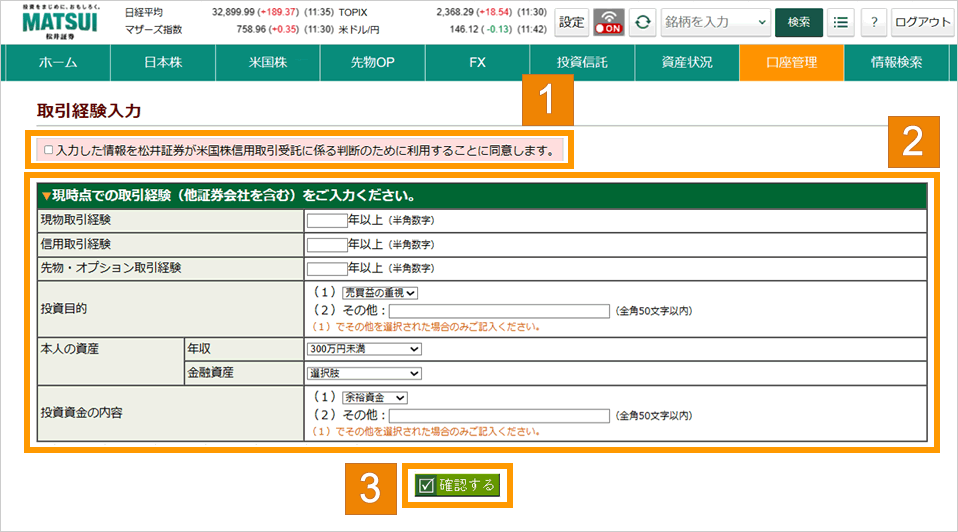Open the 米国株 tab
Screen dimensions: 958x532
tap(268, 63)
